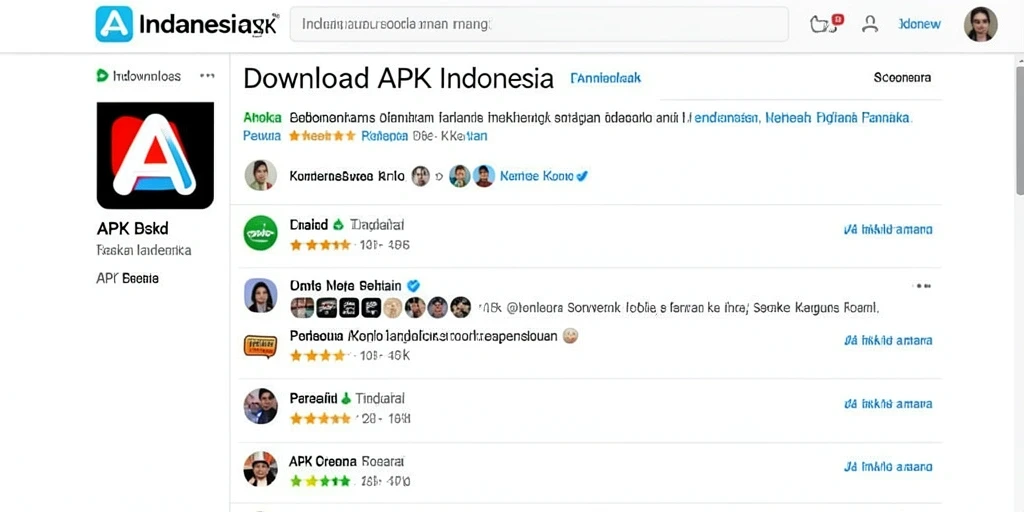Click the large red A app thumbnail
This screenshot has height=512, width=1024.
coord(155,155)
